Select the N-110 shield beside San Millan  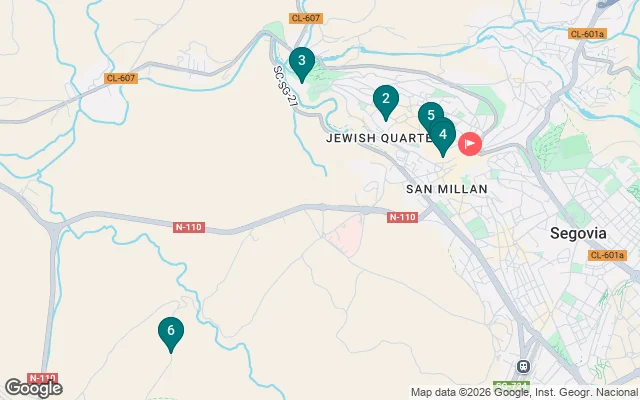pos(402,217)
